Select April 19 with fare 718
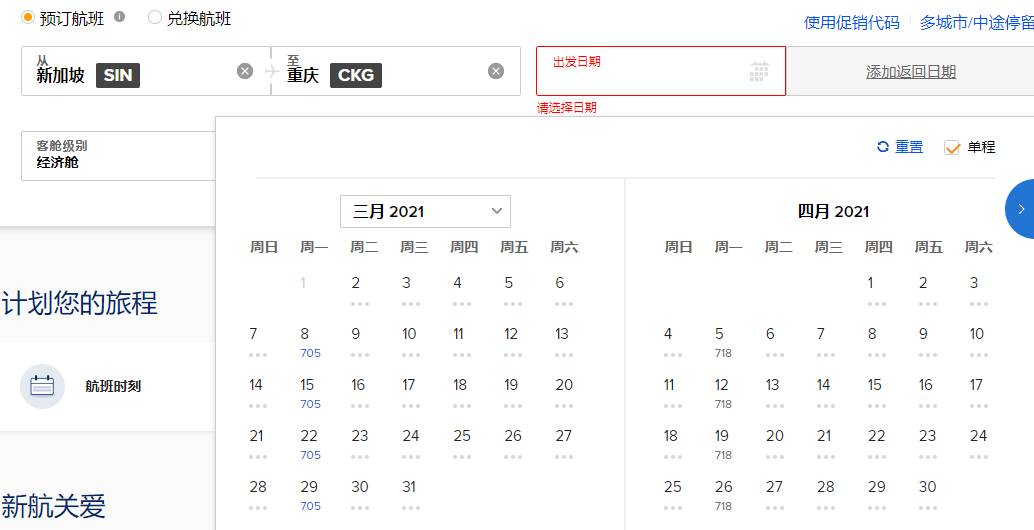Viewport: 1034px width, 530px height. (723, 444)
